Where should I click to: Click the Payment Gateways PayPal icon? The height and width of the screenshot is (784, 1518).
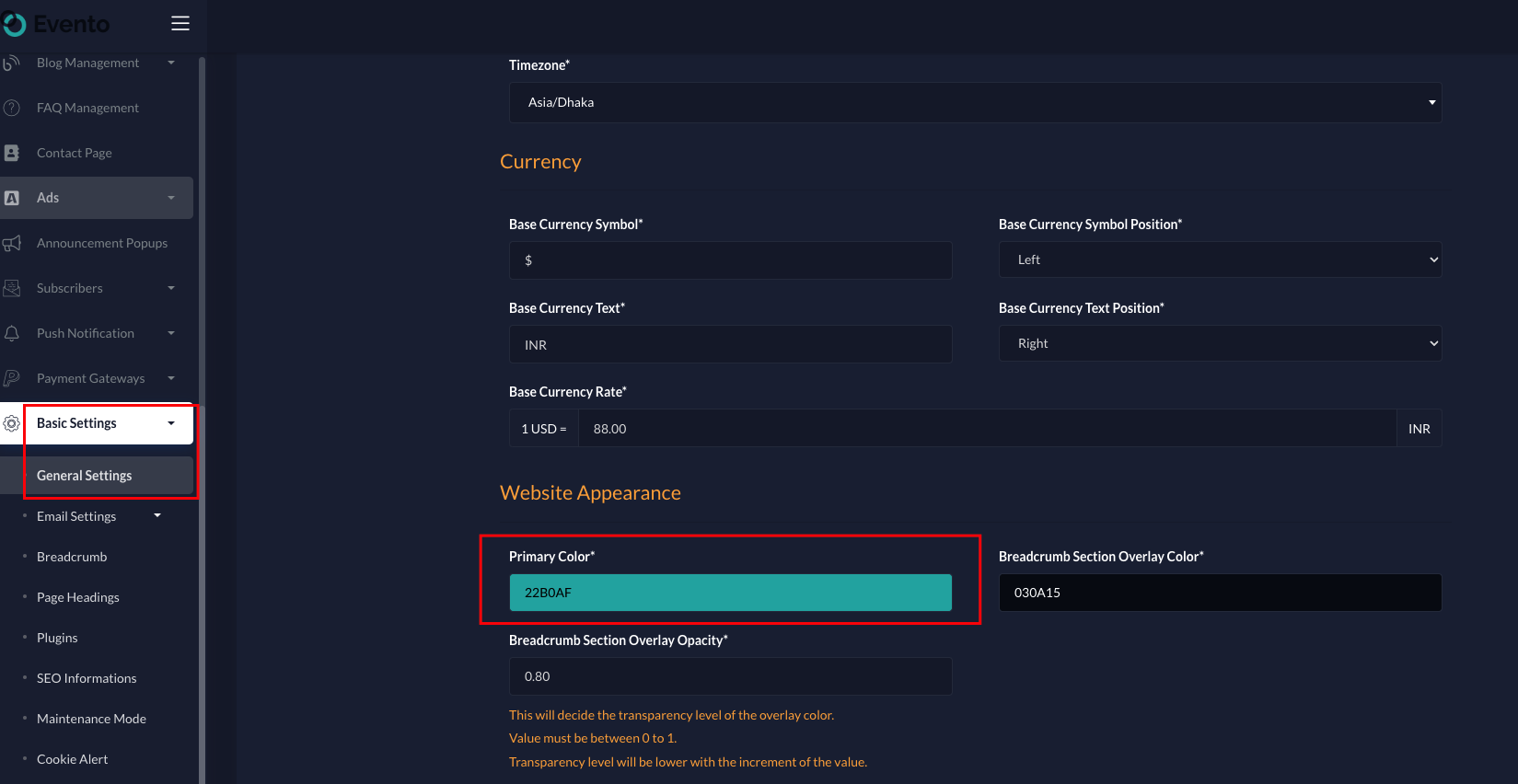pos(12,378)
